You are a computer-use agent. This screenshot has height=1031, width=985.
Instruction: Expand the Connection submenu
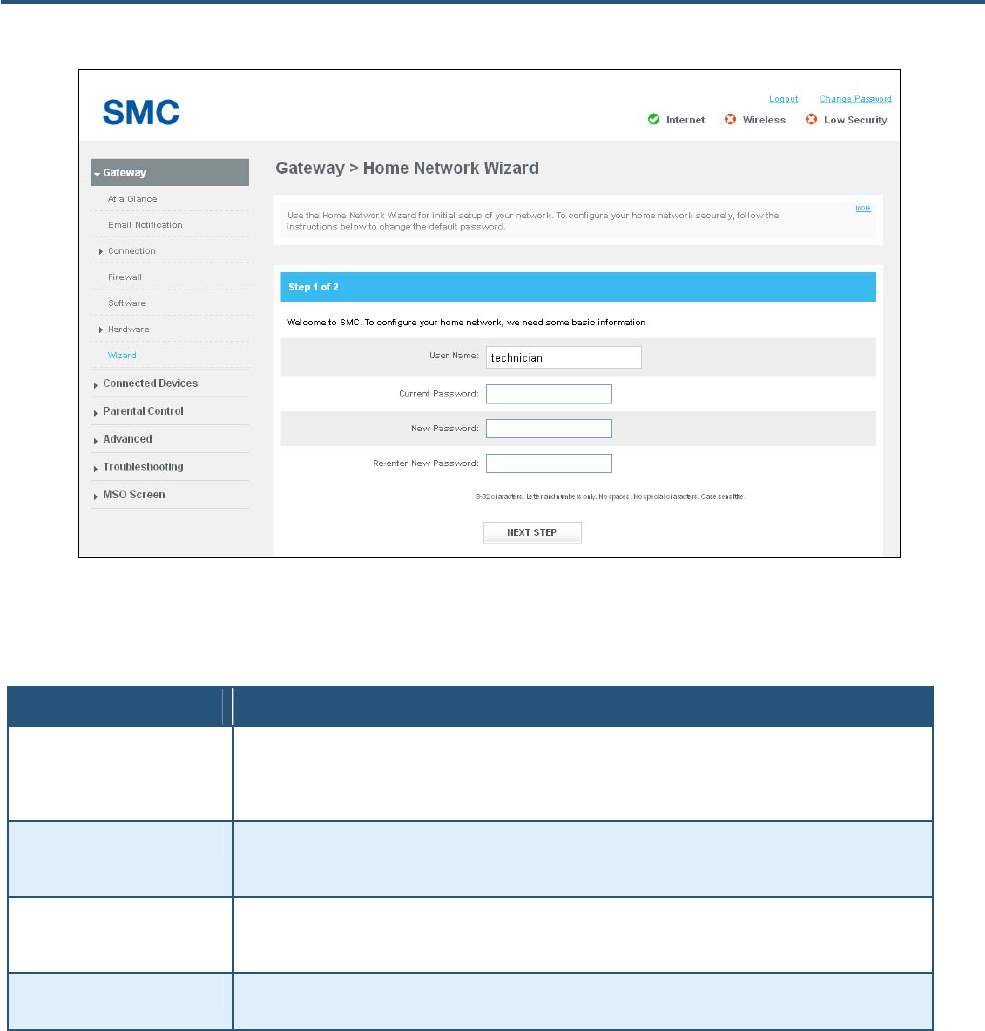[x=132, y=251]
